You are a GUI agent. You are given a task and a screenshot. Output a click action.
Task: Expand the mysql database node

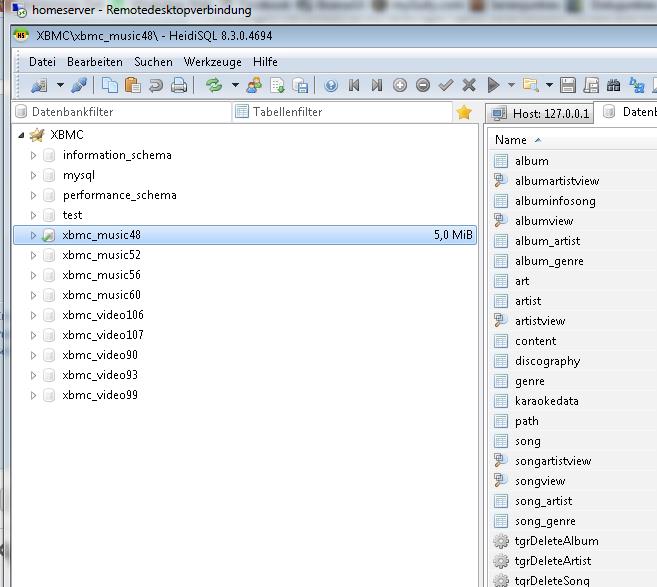pyautogui.click(x=33, y=175)
